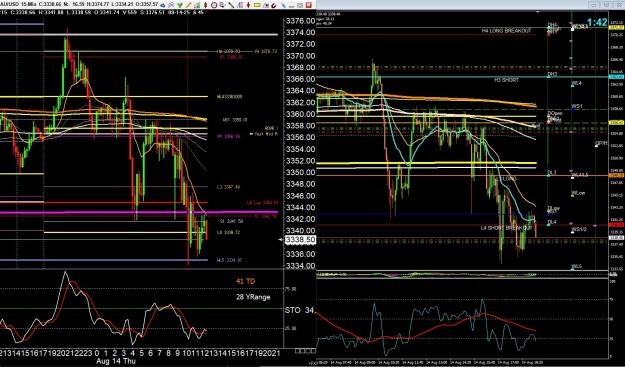Viewport: 625px width, 367px height.
Task: Click the 3350.00 price axis label
Action: point(301,172)
